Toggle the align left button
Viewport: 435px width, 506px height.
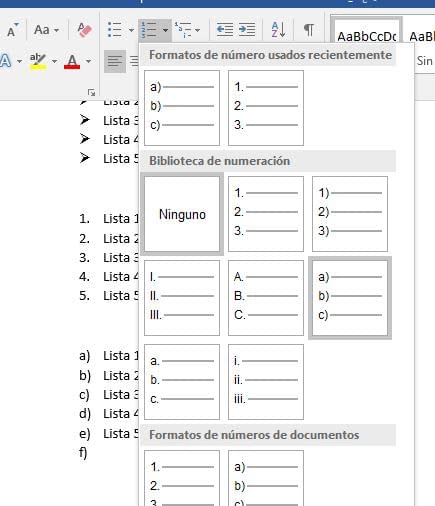[115, 61]
